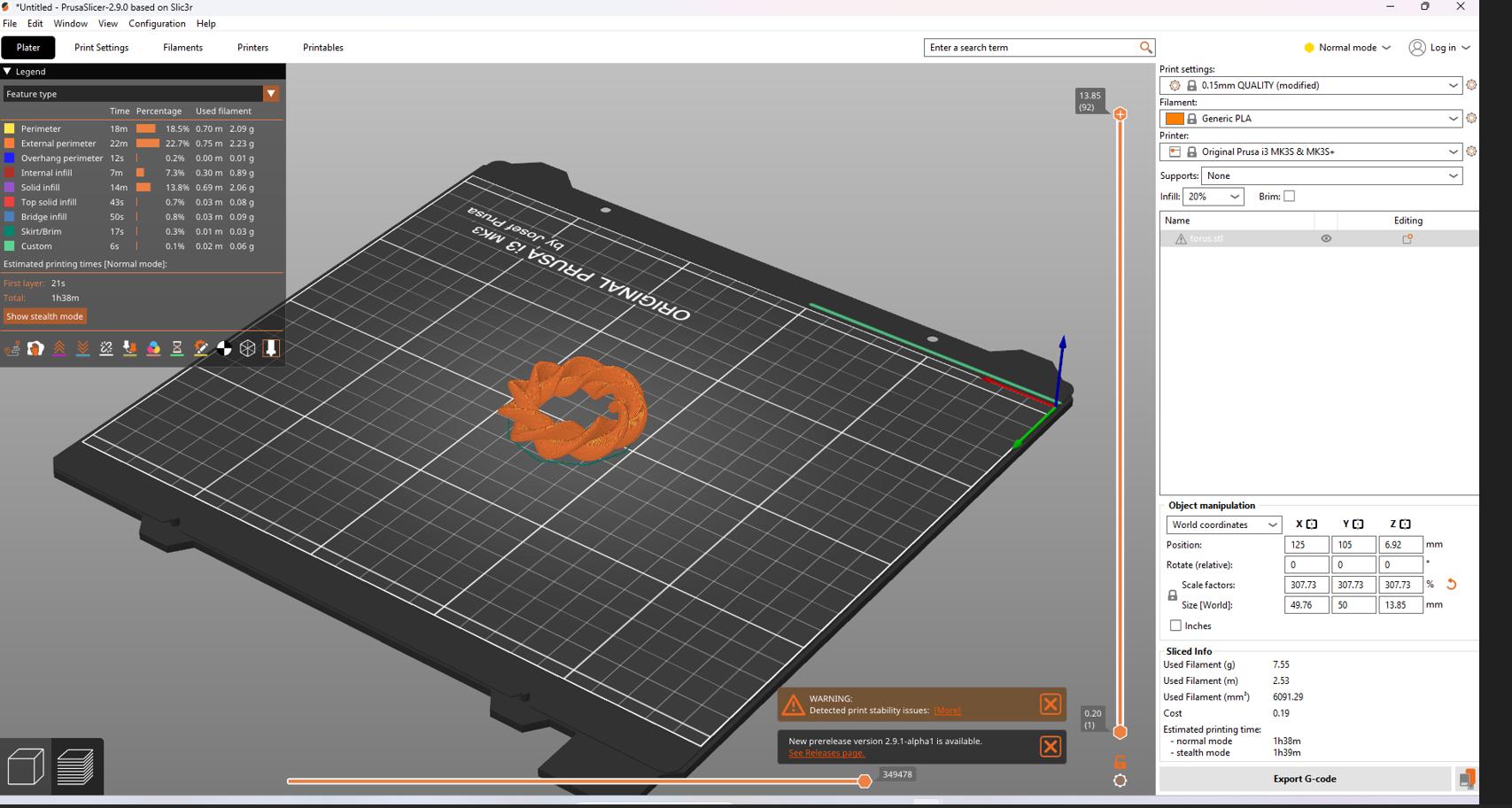
Task: Toggle the Retractions visibility icon
Action: (x=59, y=348)
